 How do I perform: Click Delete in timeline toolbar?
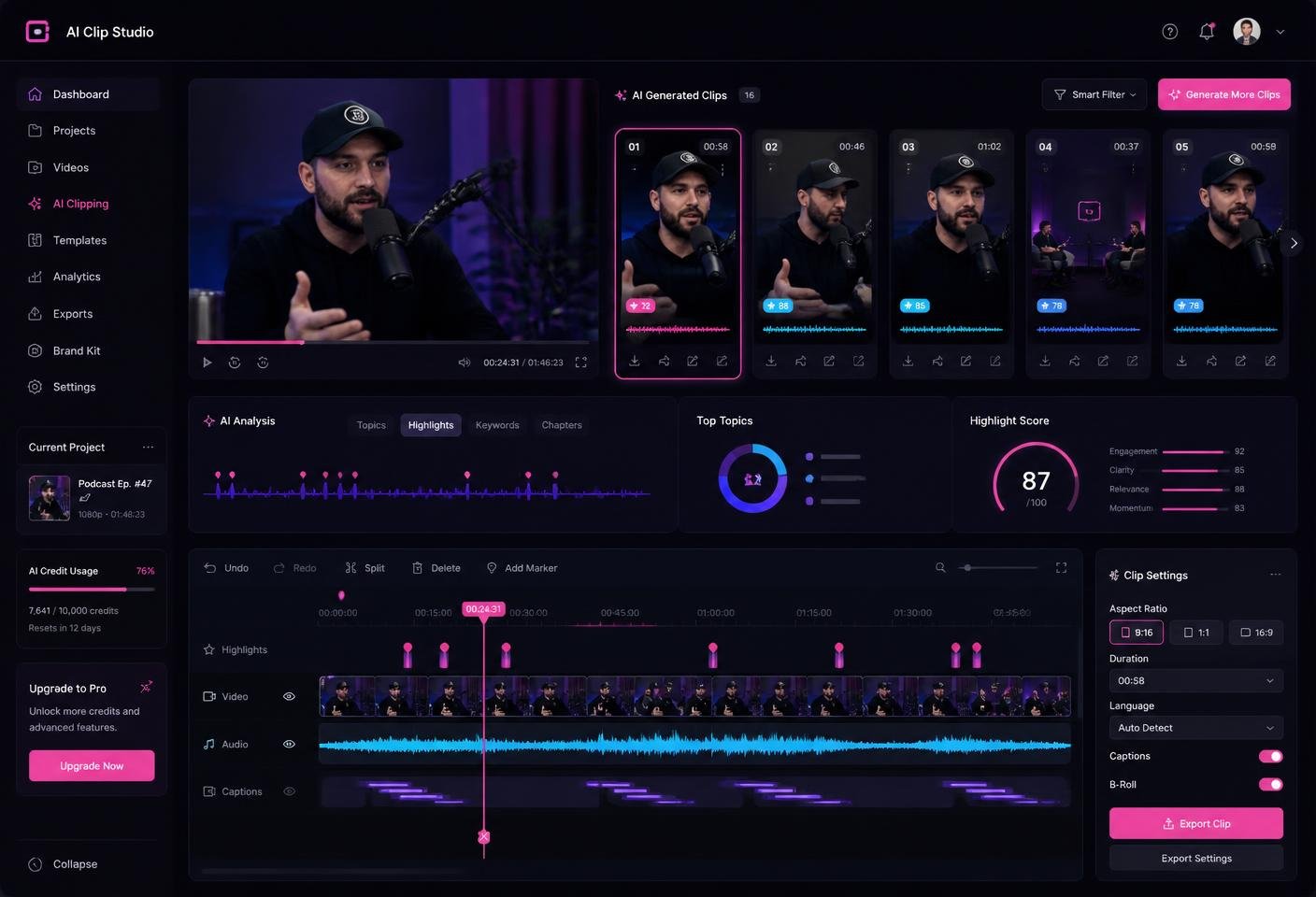coord(436,568)
